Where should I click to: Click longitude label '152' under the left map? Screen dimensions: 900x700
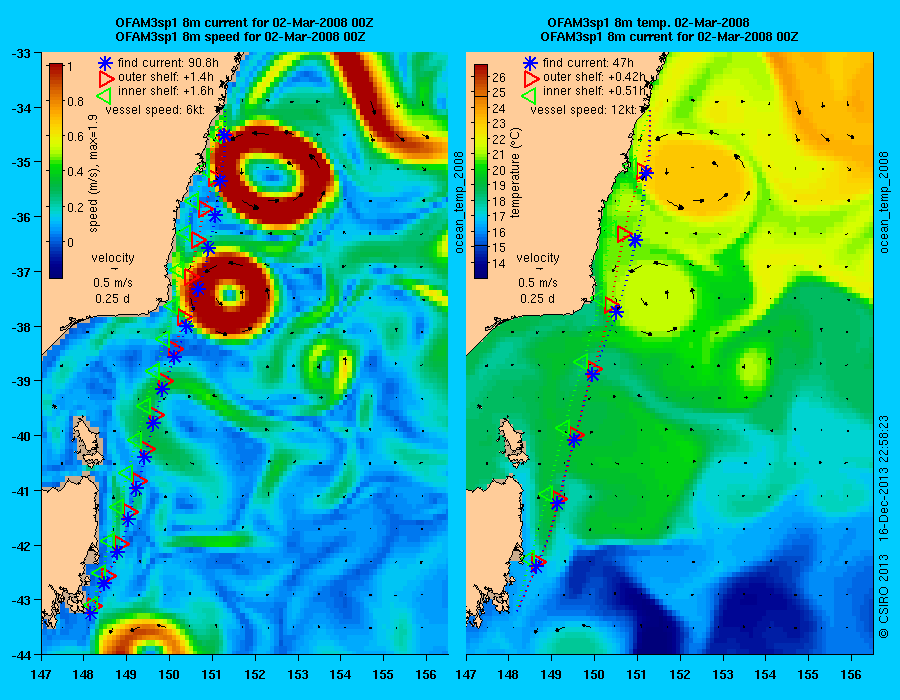(255, 675)
